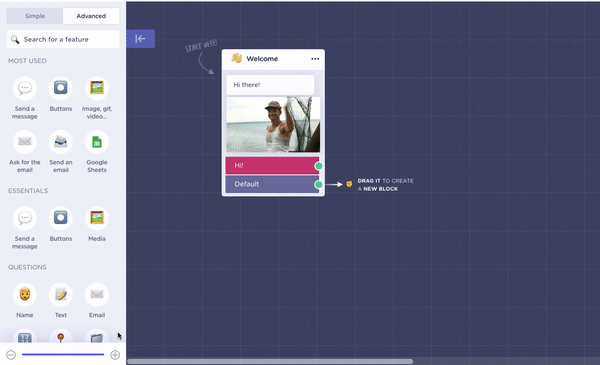Click the Default button in Welcome block
The image size is (600, 365).
point(272,184)
